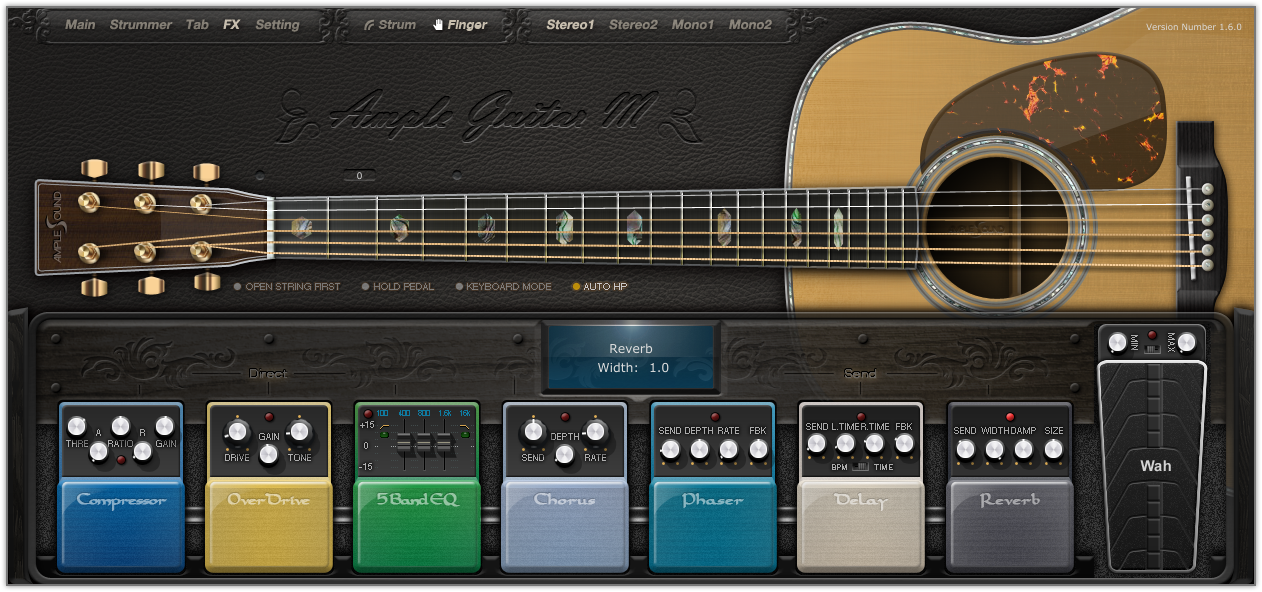Image resolution: width=1262 pixels, height=592 pixels.
Task: Disable the Auto HP option
Action: tap(600, 287)
